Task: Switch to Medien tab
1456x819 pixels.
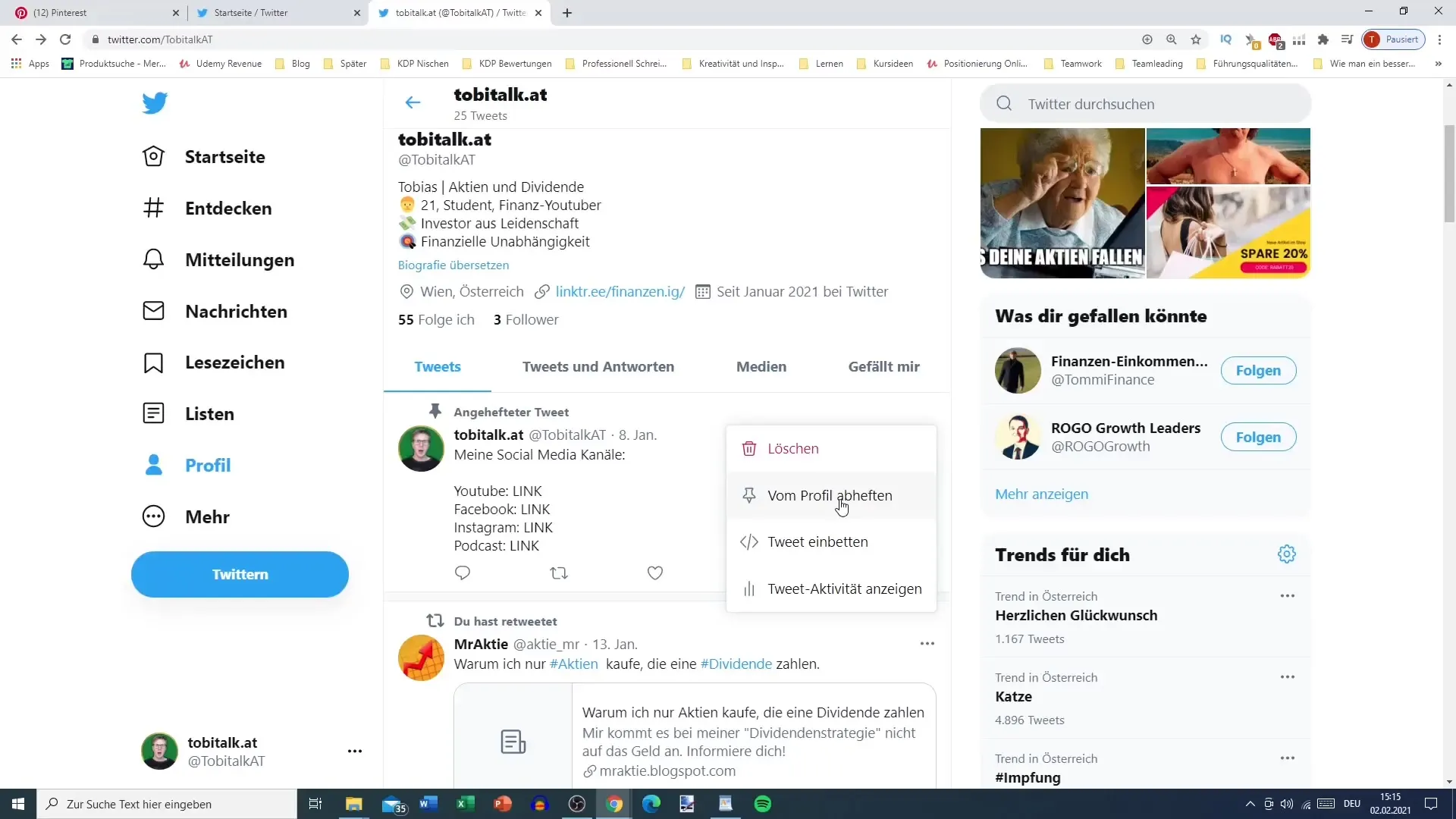Action: pos(761,367)
